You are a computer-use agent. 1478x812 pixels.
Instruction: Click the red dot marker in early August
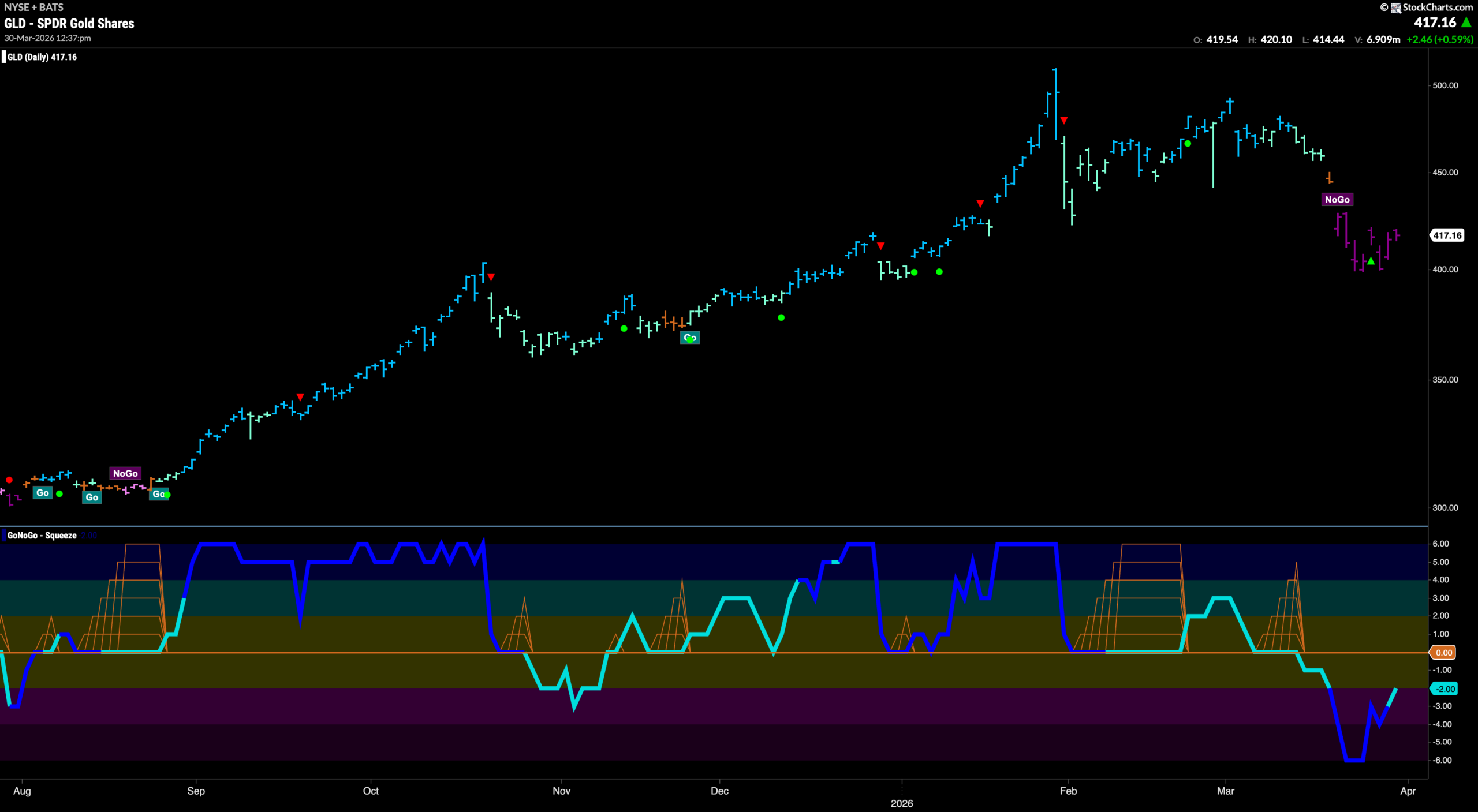pyautogui.click(x=9, y=480)
